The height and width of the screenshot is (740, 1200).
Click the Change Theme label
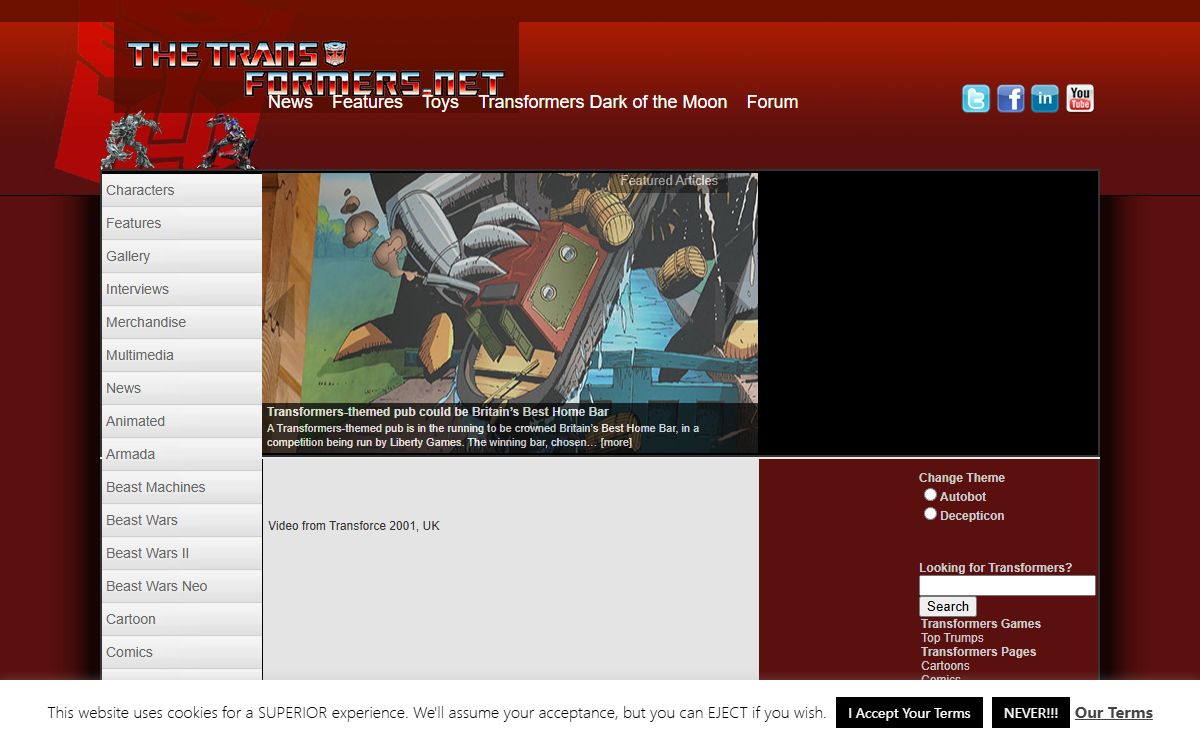962,478
